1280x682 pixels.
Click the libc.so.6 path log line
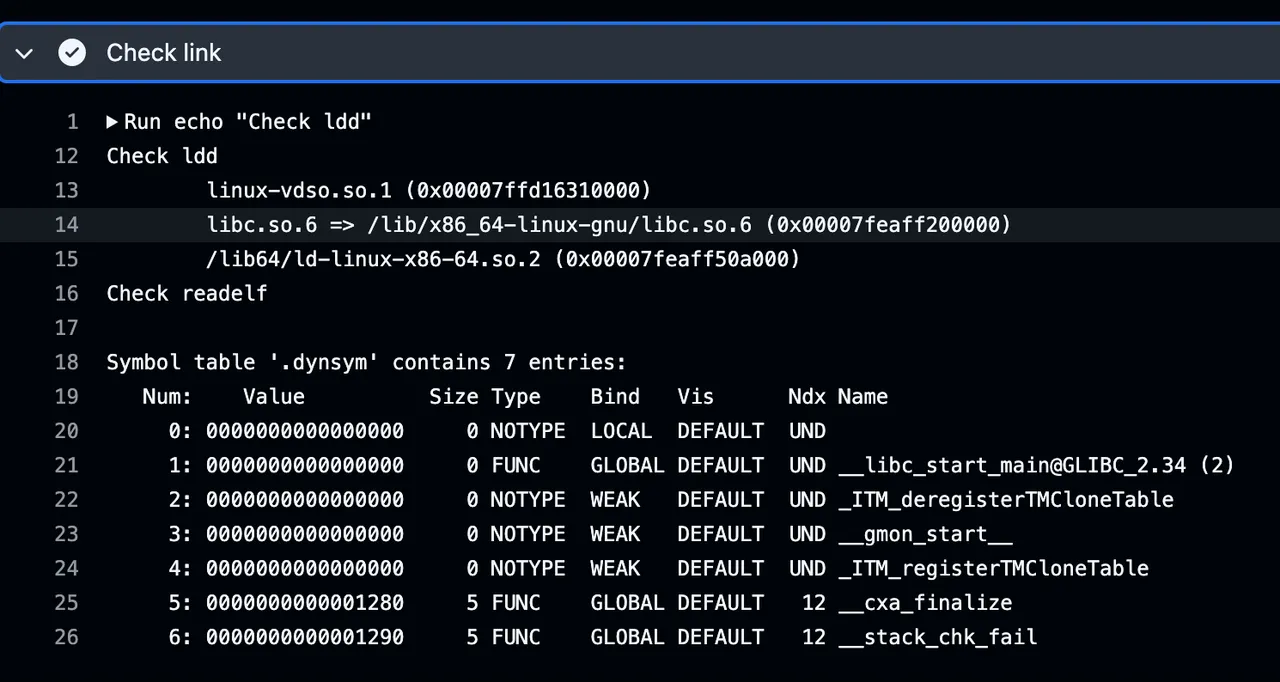pos(608,225)
